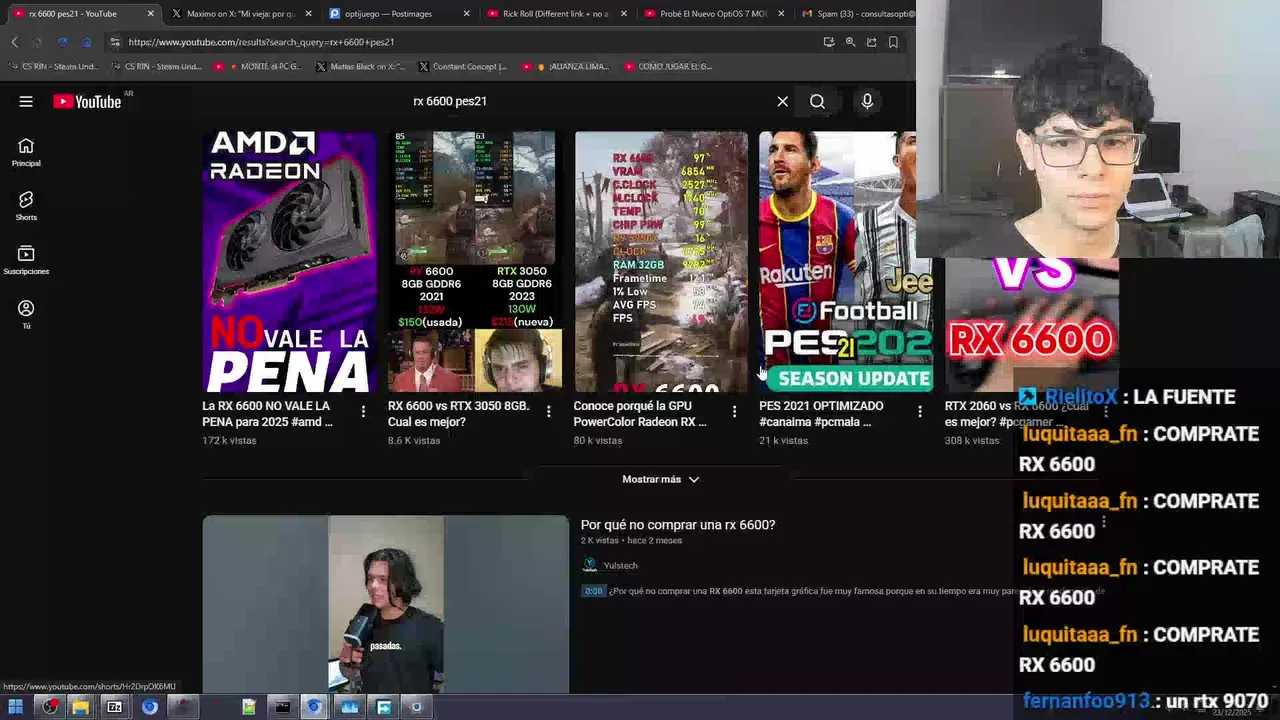Image resolution: width=1280 pixels, height=720 pixels.
Task: Open options for RX 6600 vs RTX 3050 short
Action: click(548, 411)
